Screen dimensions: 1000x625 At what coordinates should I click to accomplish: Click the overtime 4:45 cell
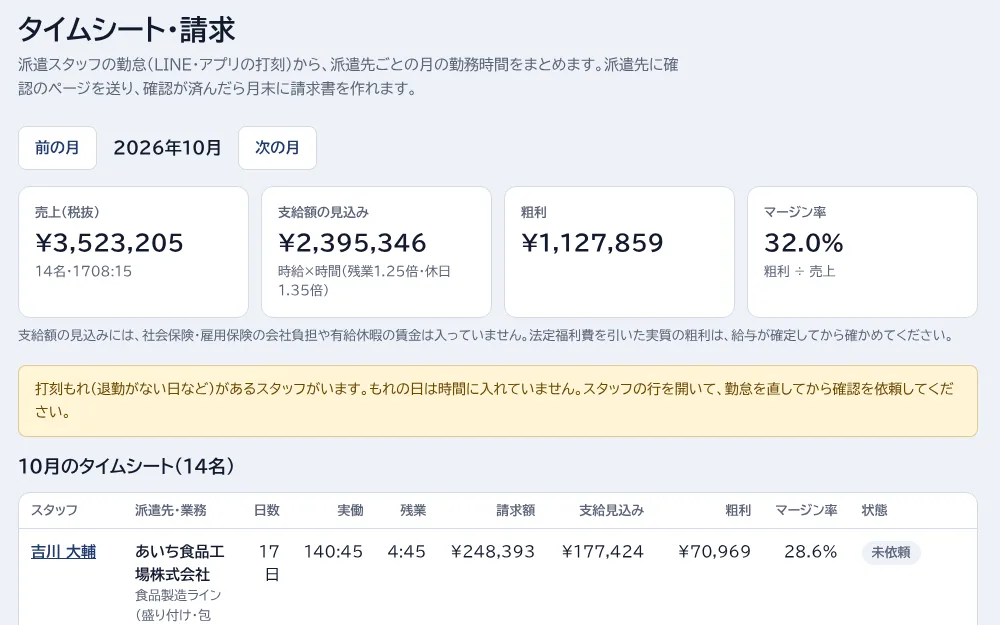click(406, 552)
